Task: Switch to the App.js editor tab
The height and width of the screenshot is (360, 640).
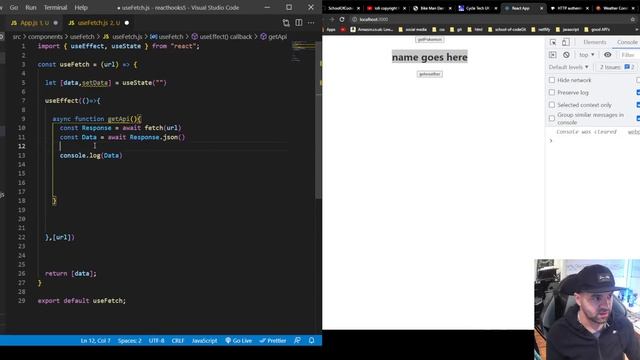Action: pos(33,23)
